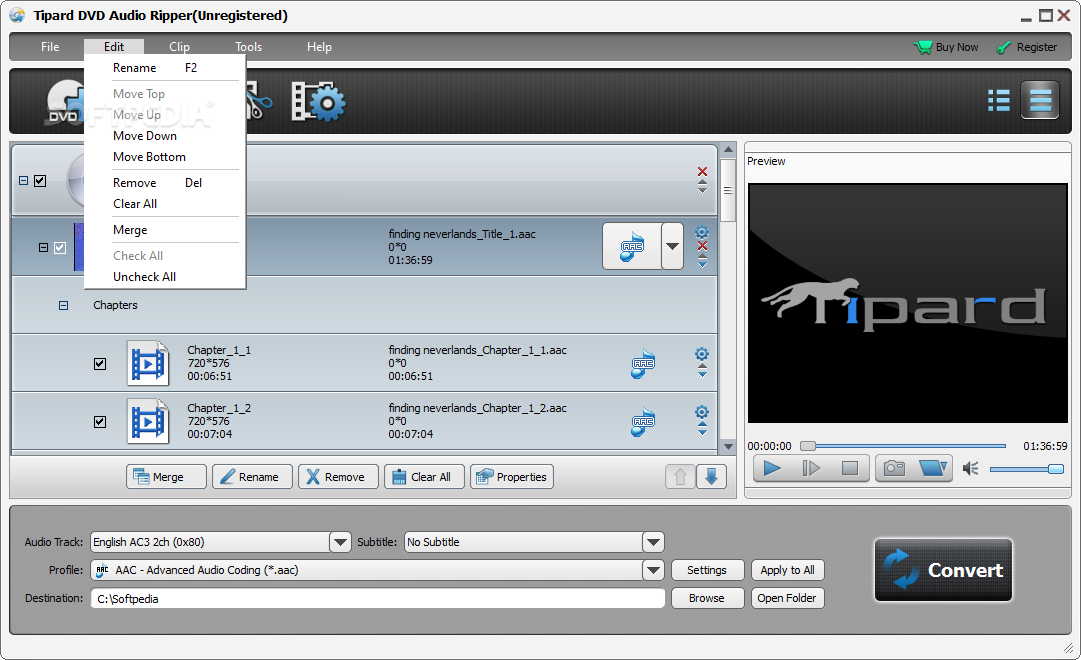Uncheck the Chapter_1_1 checkbox

pos(100,363)
